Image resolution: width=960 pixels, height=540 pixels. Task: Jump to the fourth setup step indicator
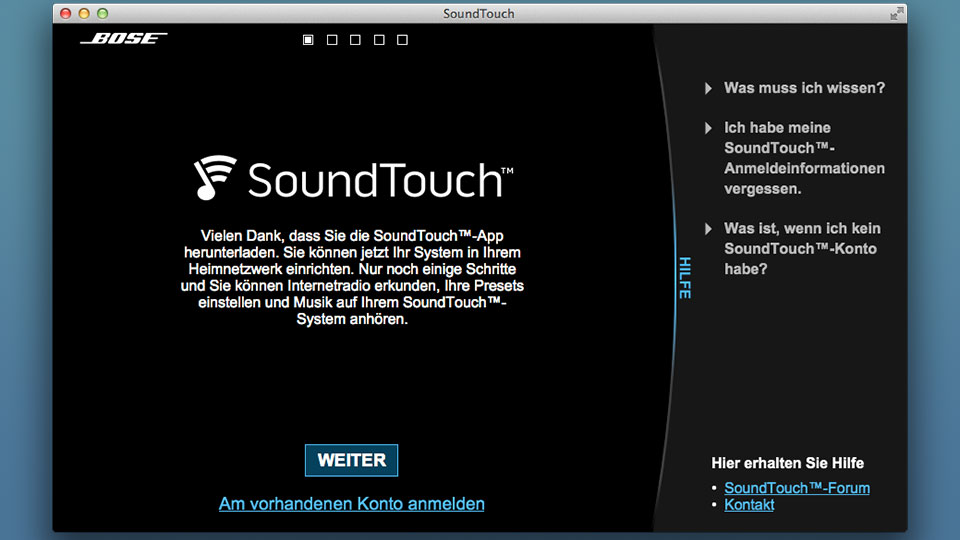[379, 40]
